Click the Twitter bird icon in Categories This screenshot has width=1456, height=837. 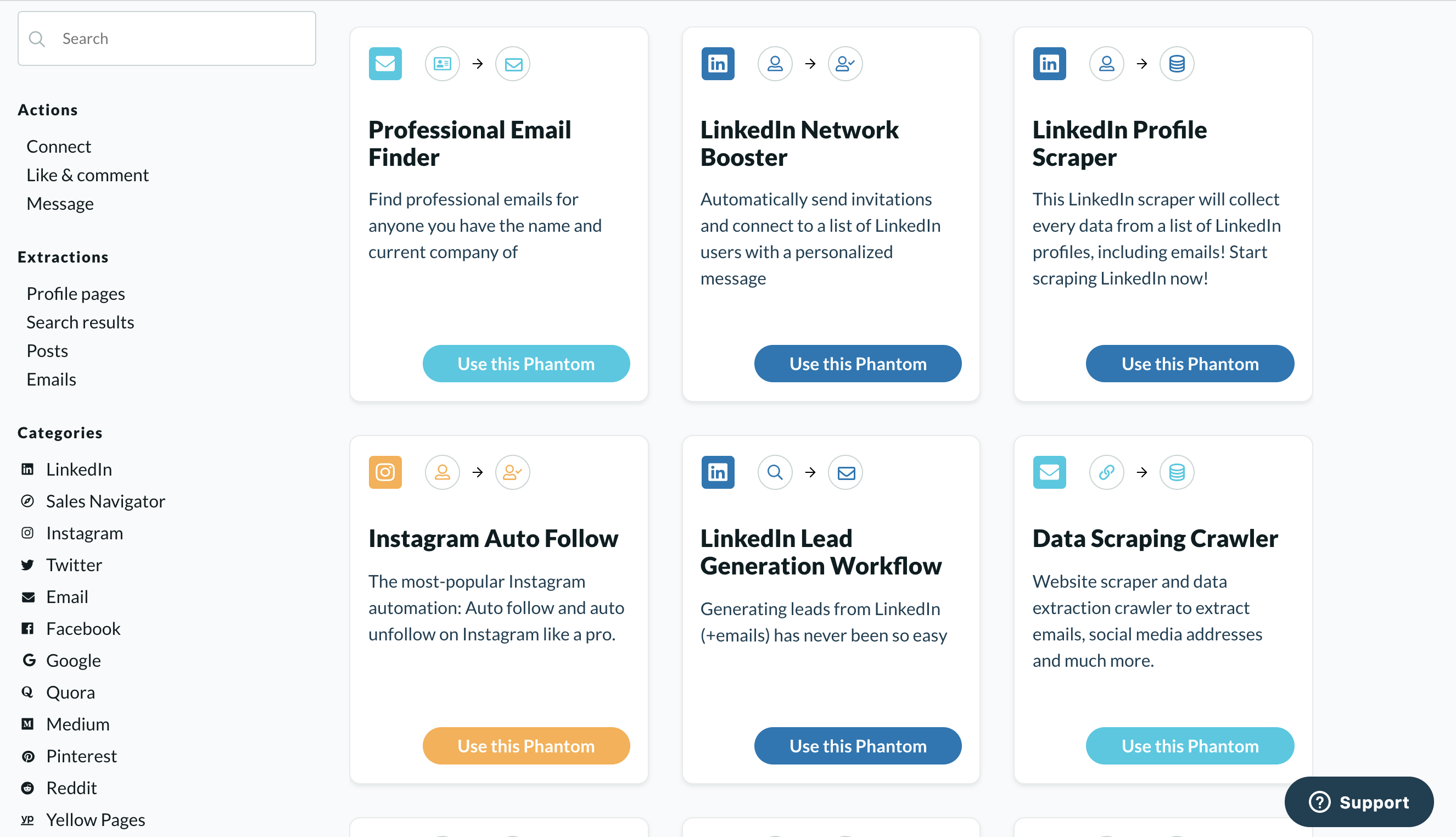[27, 565]
